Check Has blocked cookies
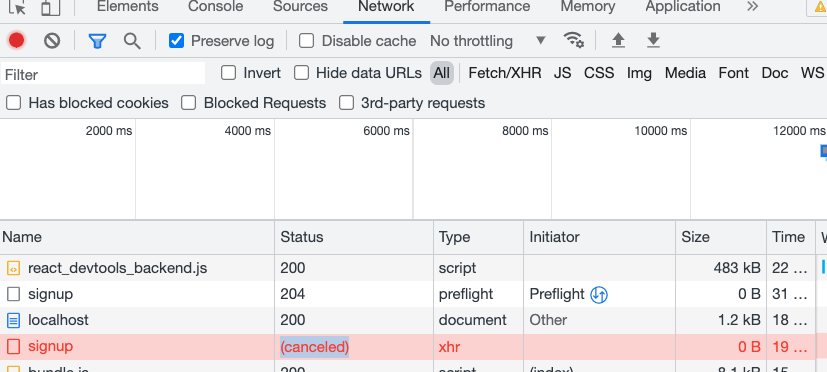 tap(13, 103)
